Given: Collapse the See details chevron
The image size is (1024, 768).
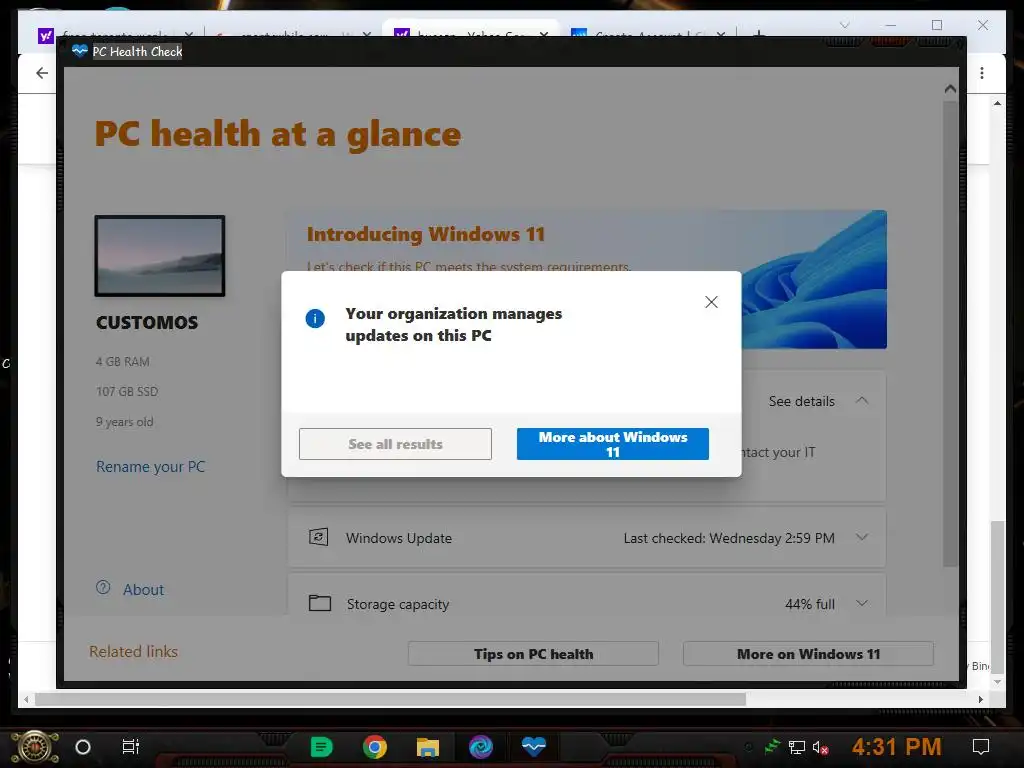Looking at the screenshot, I should (861, 400).
